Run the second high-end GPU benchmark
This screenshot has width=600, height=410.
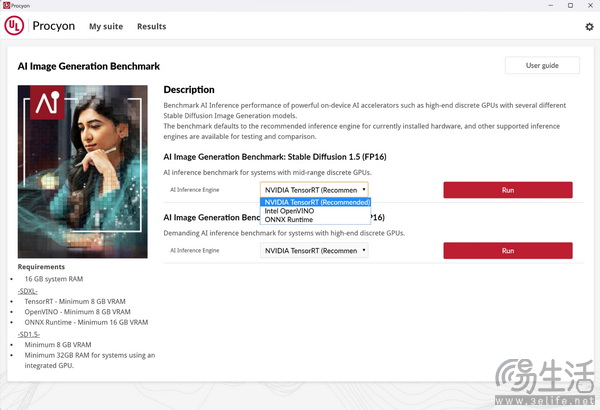508,250
